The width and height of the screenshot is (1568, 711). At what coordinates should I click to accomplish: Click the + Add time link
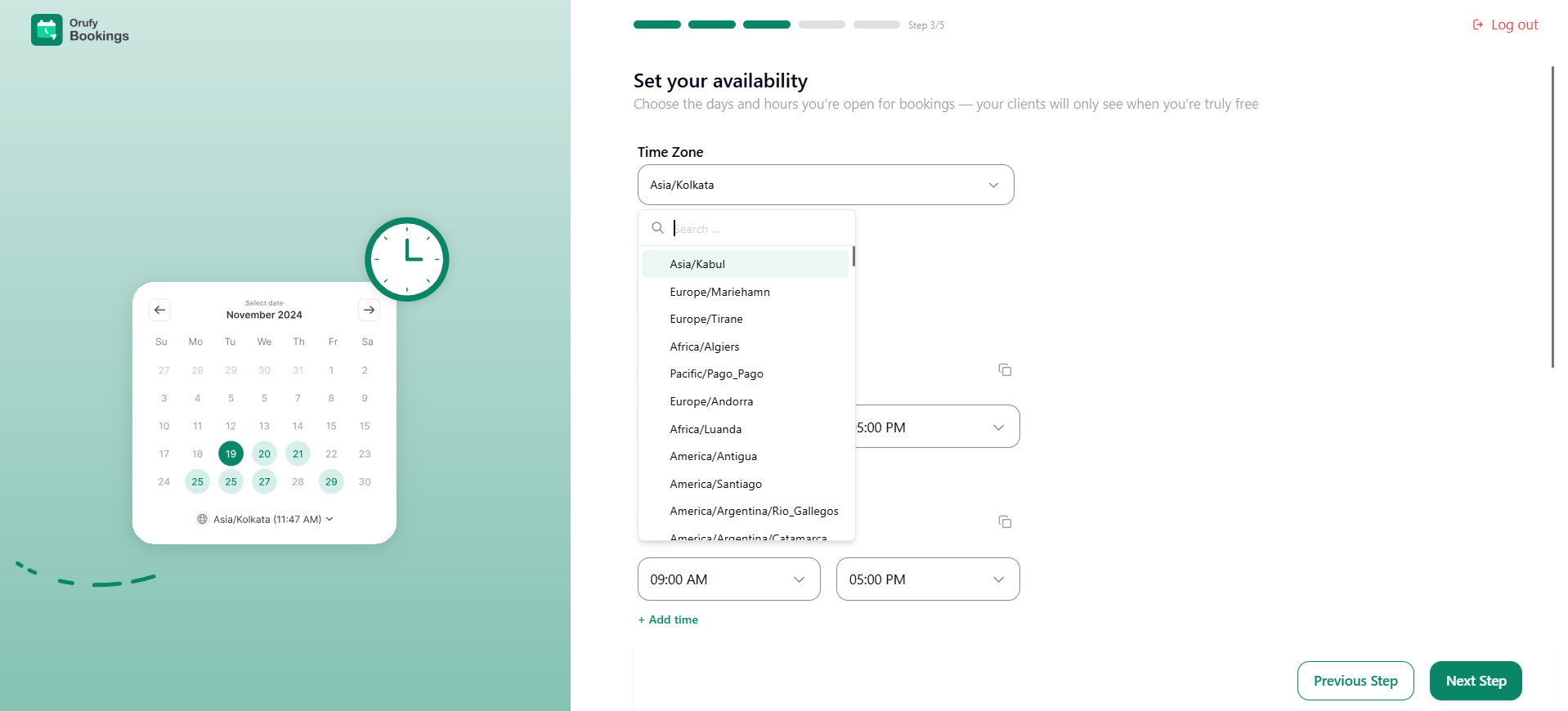pyautogui.click(x=667, y=619)
